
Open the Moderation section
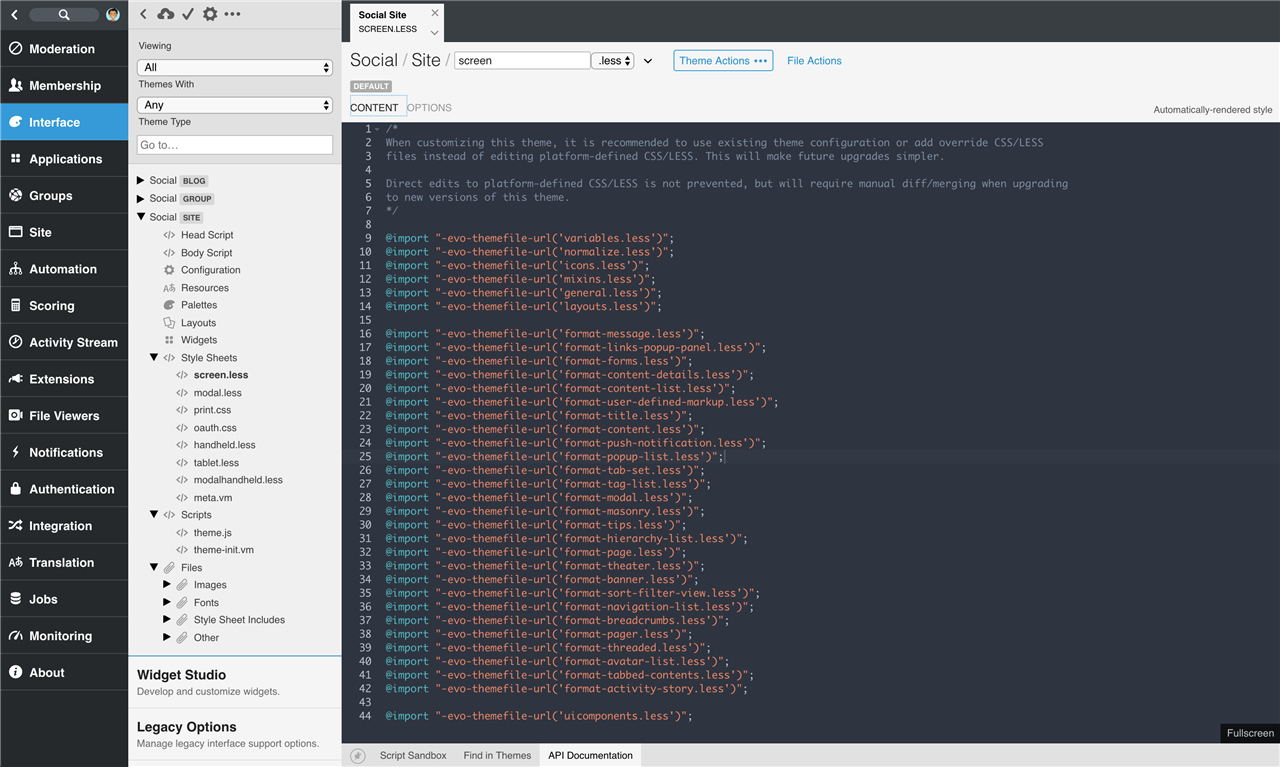click(64, 49)
